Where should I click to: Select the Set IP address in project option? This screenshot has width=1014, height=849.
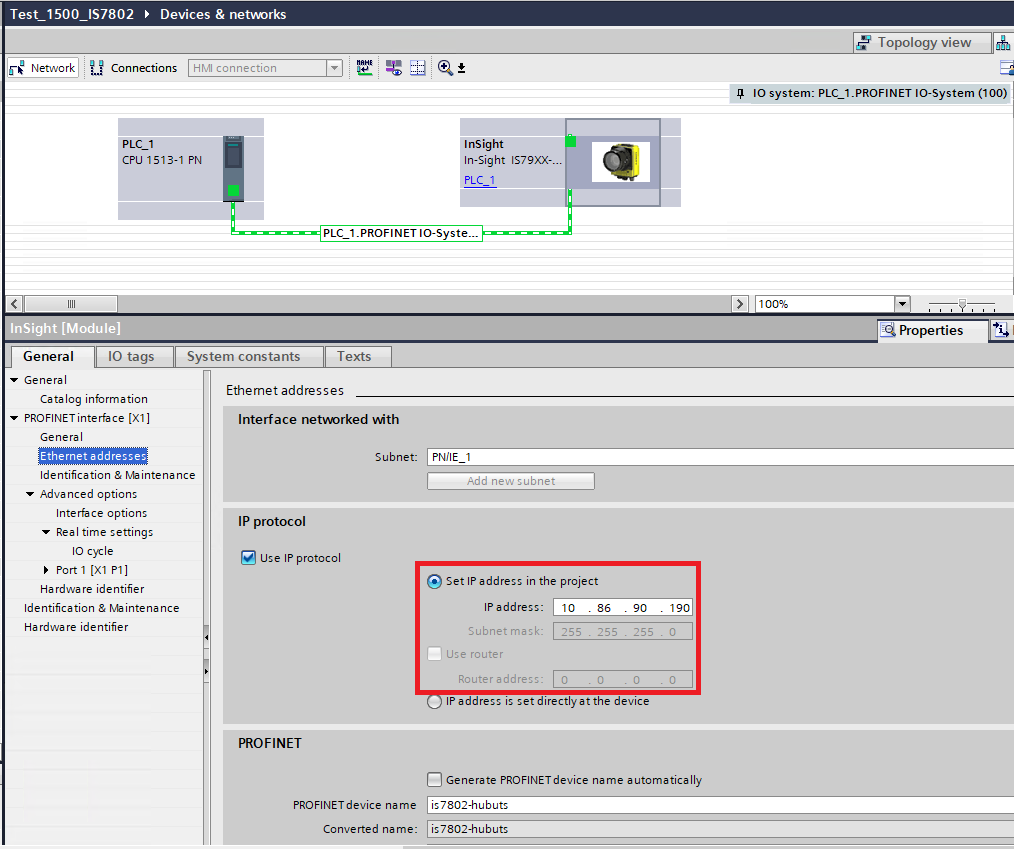[x=434, y=581]
